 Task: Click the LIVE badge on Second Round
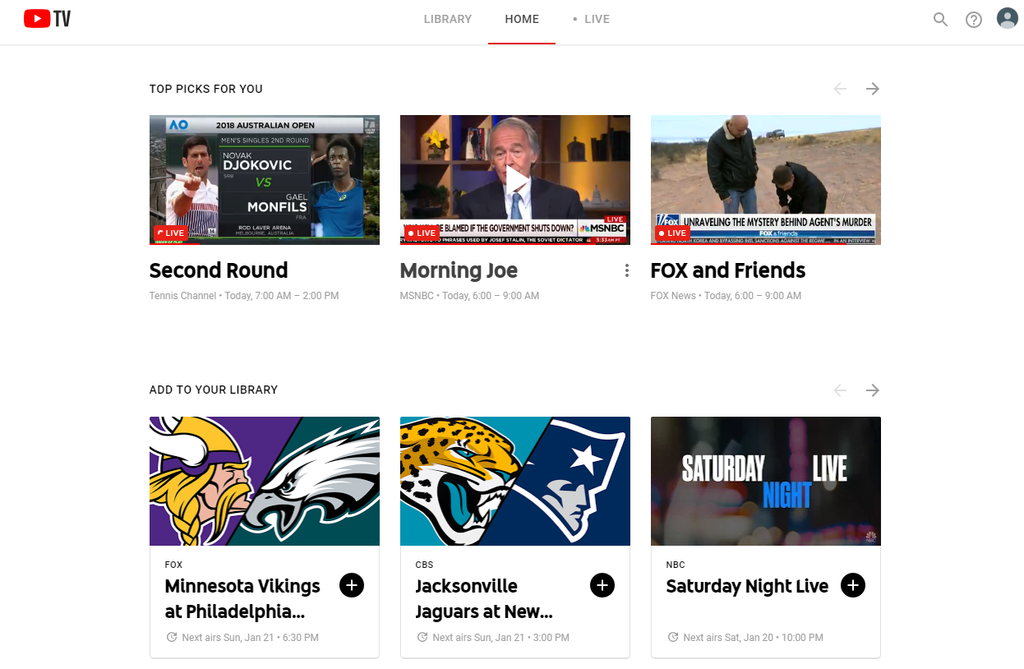click(173, 232)
